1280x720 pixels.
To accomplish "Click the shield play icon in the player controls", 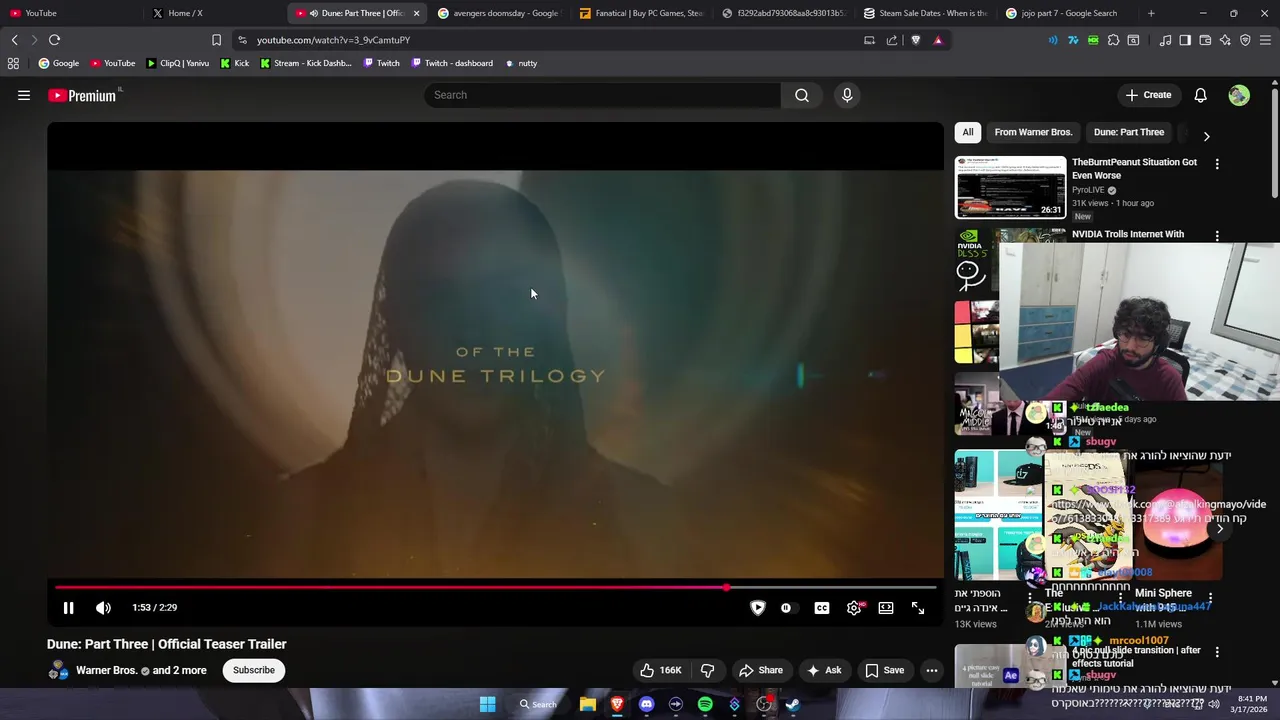I will click(x=757, y=608).
